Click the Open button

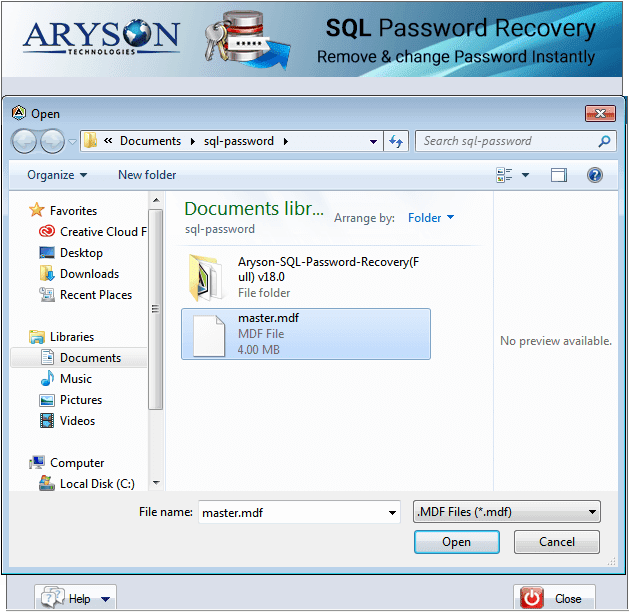(x=457, y=542)
